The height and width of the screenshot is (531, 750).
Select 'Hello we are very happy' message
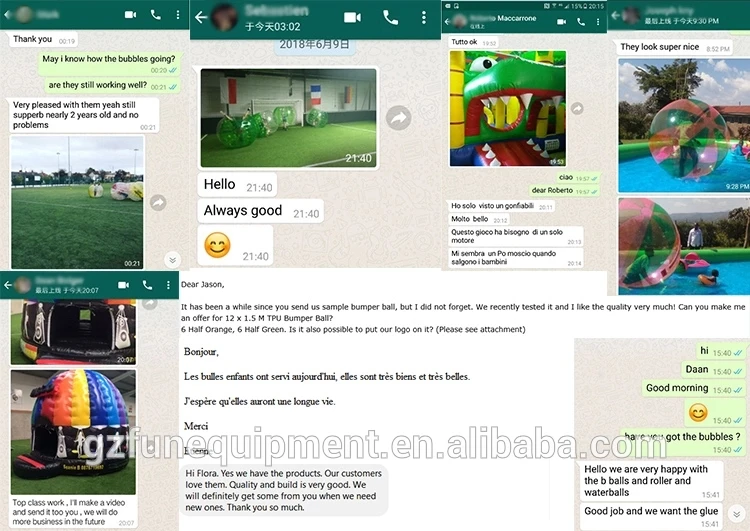(x=651, y=481)
